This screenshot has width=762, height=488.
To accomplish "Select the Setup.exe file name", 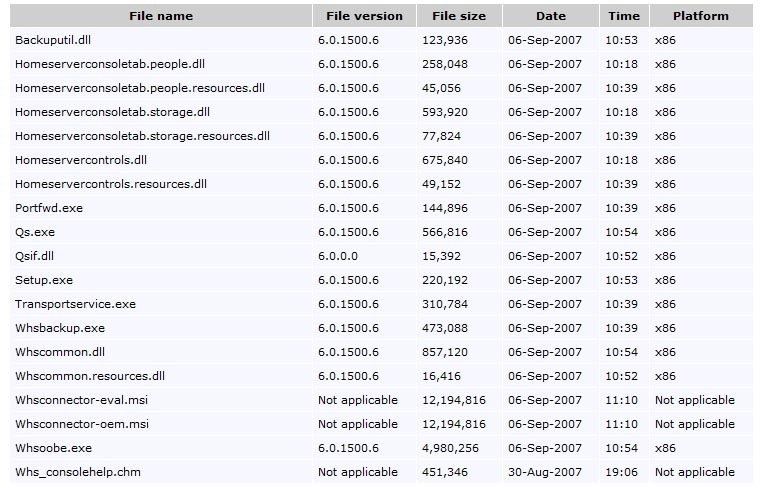I will click(44, 280).
